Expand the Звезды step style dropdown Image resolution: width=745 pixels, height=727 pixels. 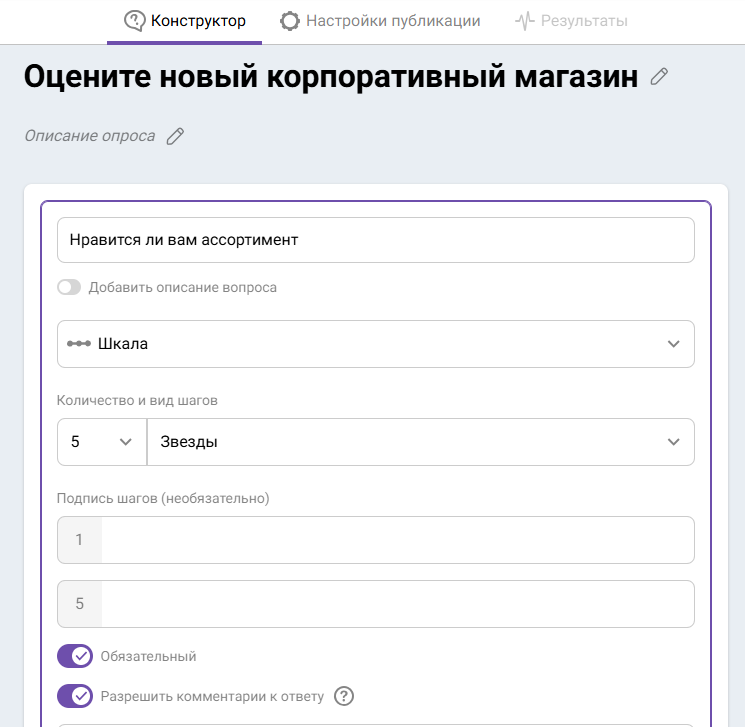pos(420,442)
